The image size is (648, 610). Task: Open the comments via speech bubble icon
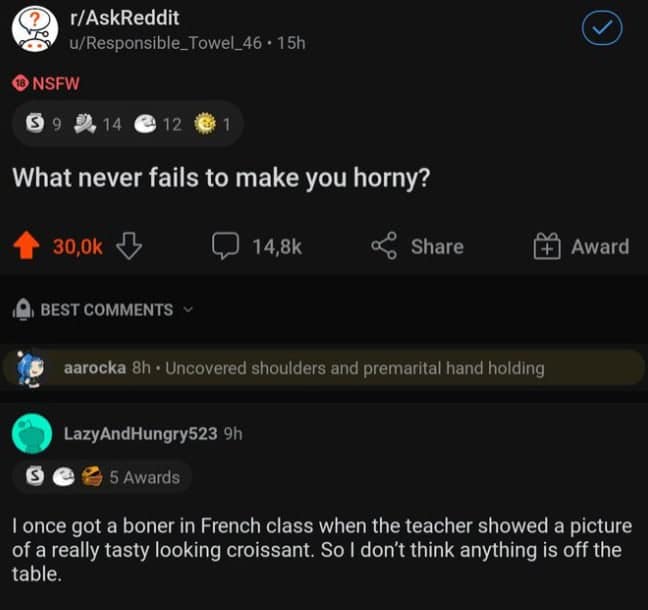[225, 246]
